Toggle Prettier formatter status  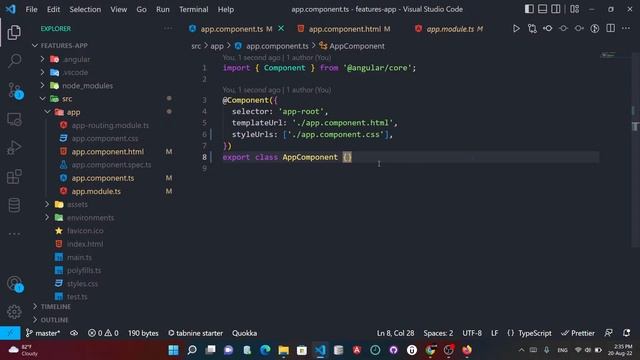coord(578,333)
